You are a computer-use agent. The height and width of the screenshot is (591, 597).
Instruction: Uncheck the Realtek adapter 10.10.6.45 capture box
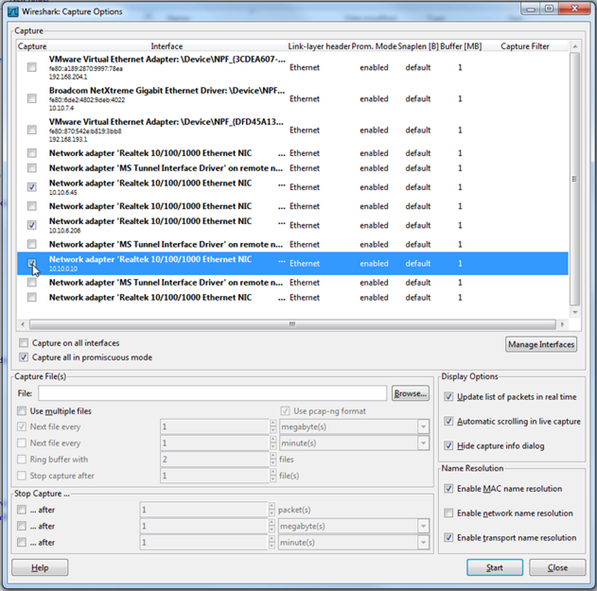click(32, 187)
